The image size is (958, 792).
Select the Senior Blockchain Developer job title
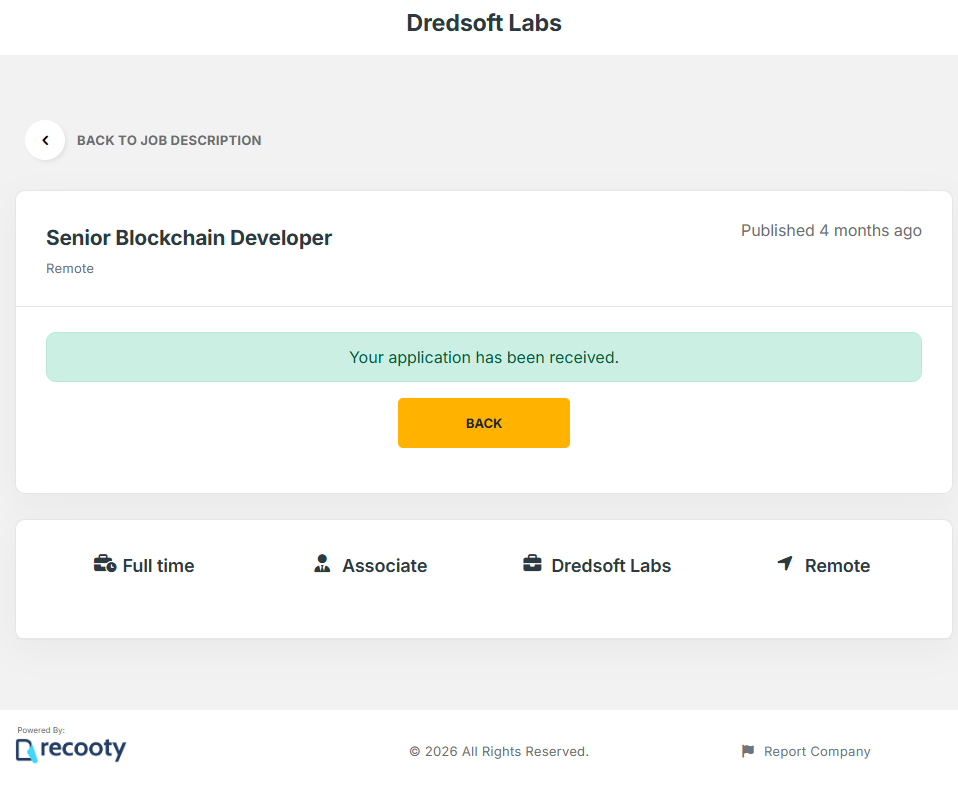click(189, 238)
